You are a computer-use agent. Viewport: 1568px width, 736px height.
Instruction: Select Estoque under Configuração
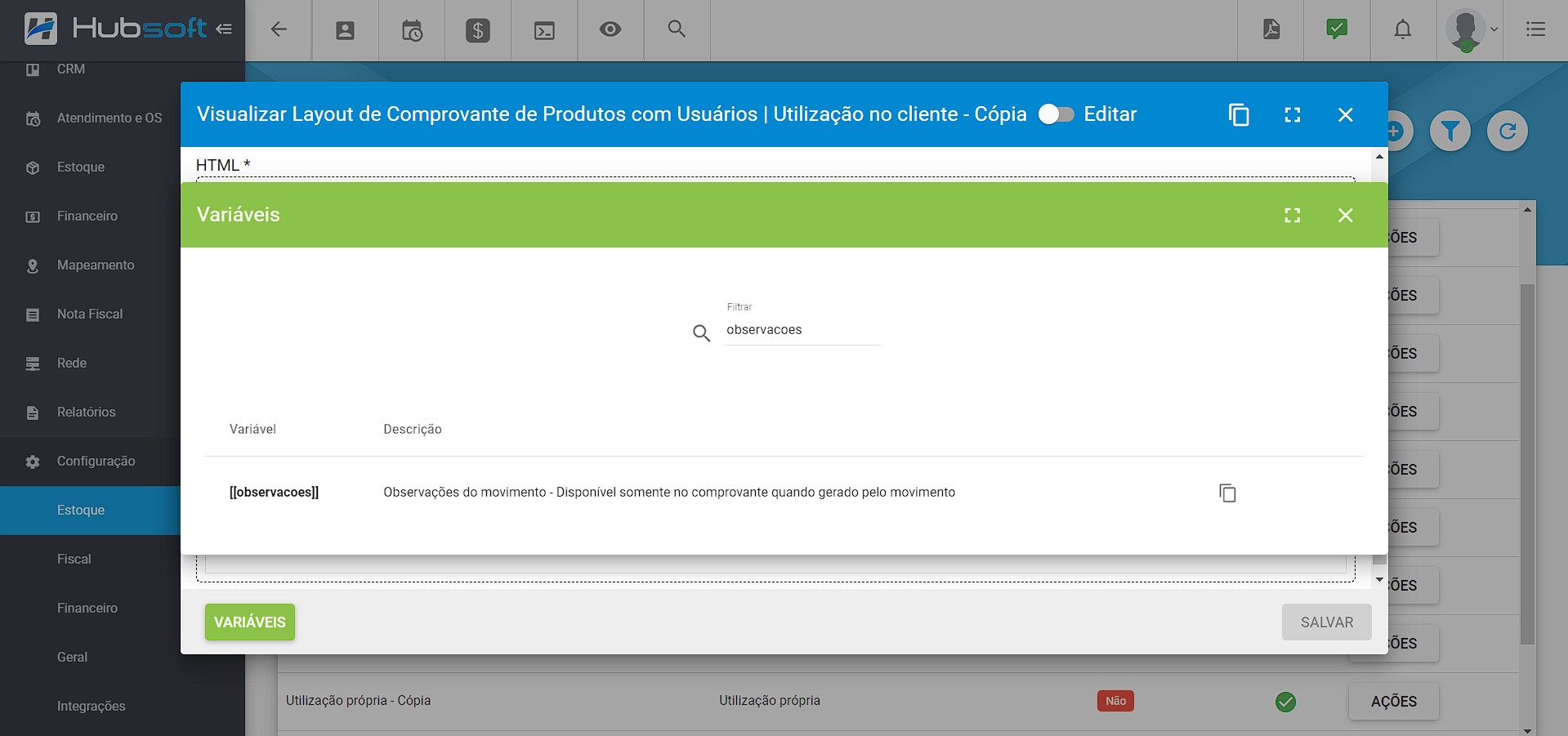[x=90, y=511]
